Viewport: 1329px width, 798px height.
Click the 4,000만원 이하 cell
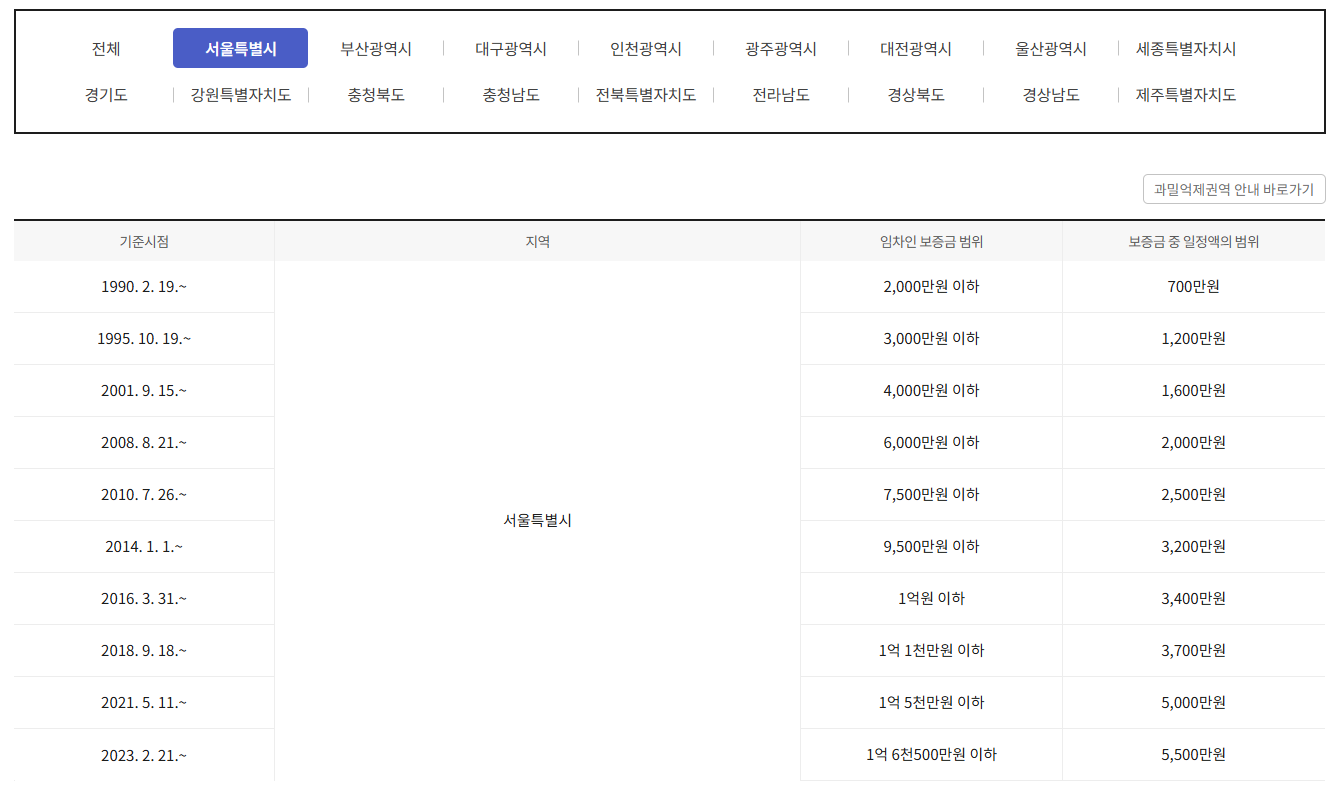[x=931, y=391]
